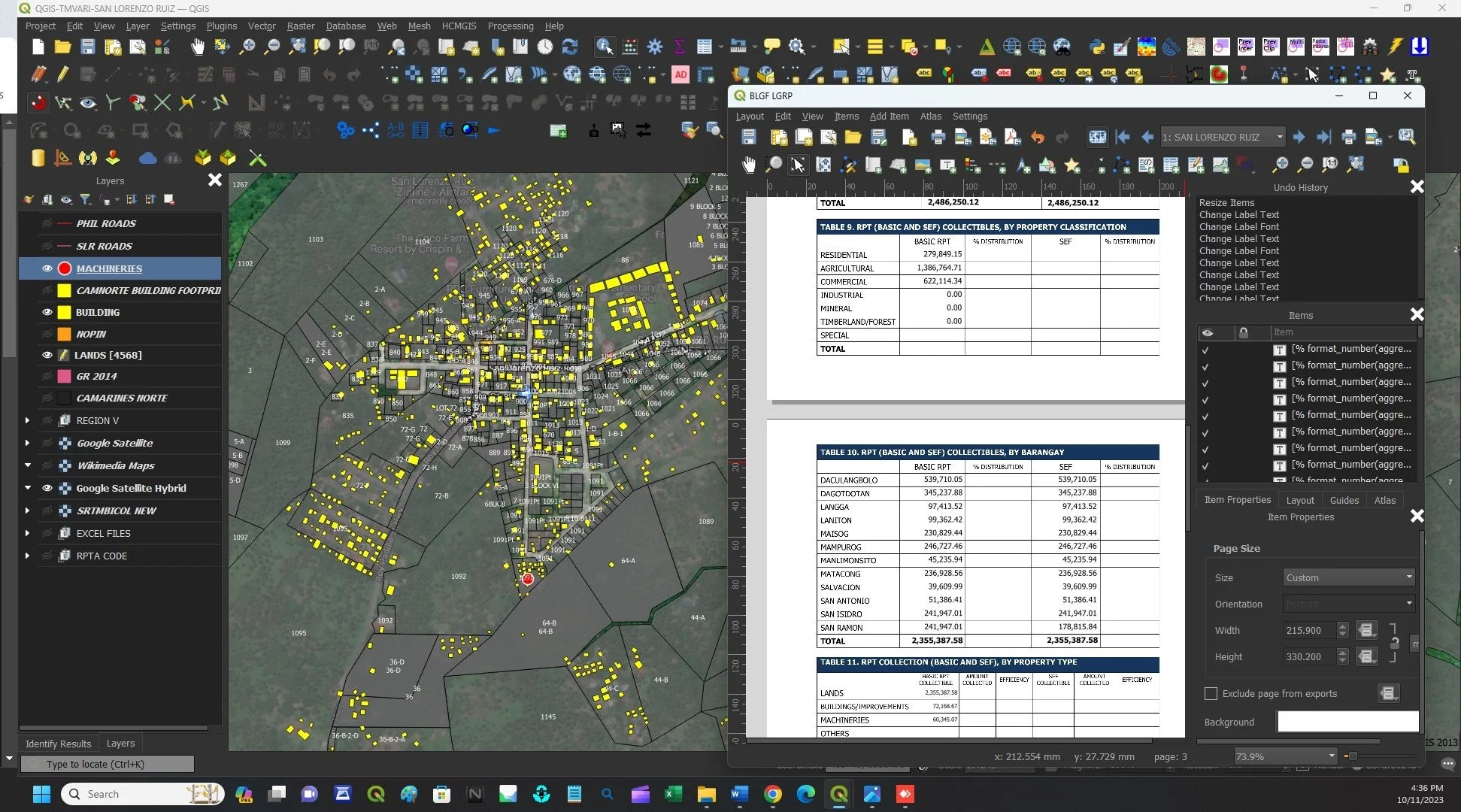Viewport: 1461px width, 812px height.
Task: Check Exclude page from exports
Action: tap(1211, 694)
